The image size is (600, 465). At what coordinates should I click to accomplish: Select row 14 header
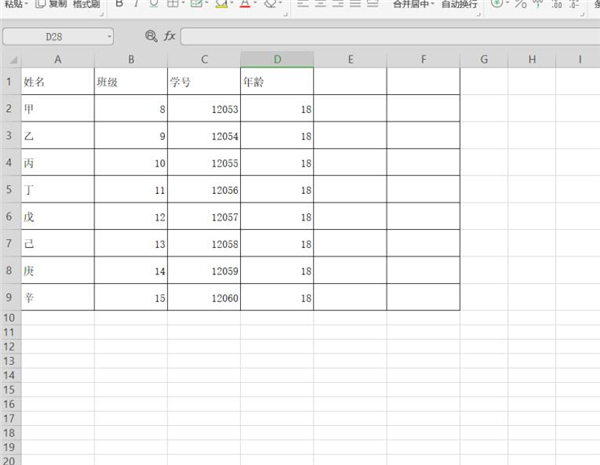click(9, 375)
